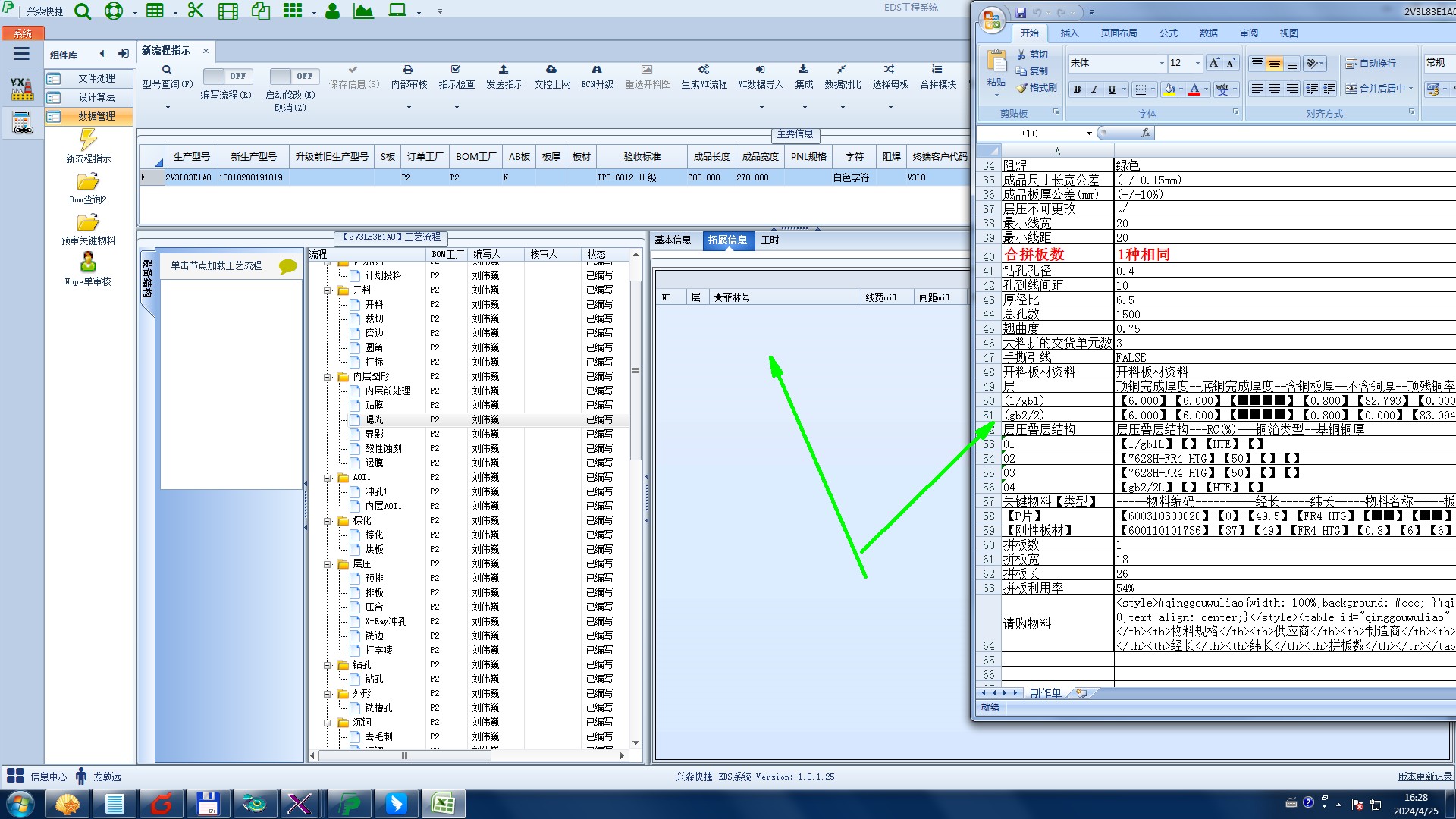Open Excel font size 12 dropdown
Image resolution: width=1456 pixels, height=819 pixels.
[x=1197, y=63]
